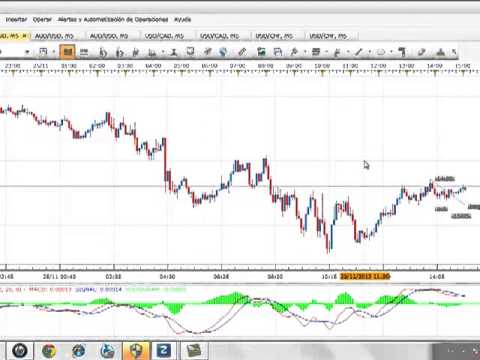Click the orange highlighted date label on time axis
The height and width of the screenshot is (360, 480).
click(365, 276)
